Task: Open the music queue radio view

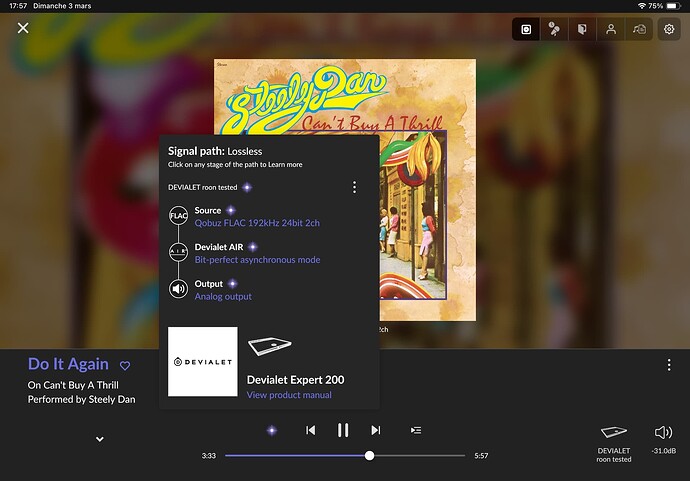Action: pyautogui.click(x=639, y=29)
